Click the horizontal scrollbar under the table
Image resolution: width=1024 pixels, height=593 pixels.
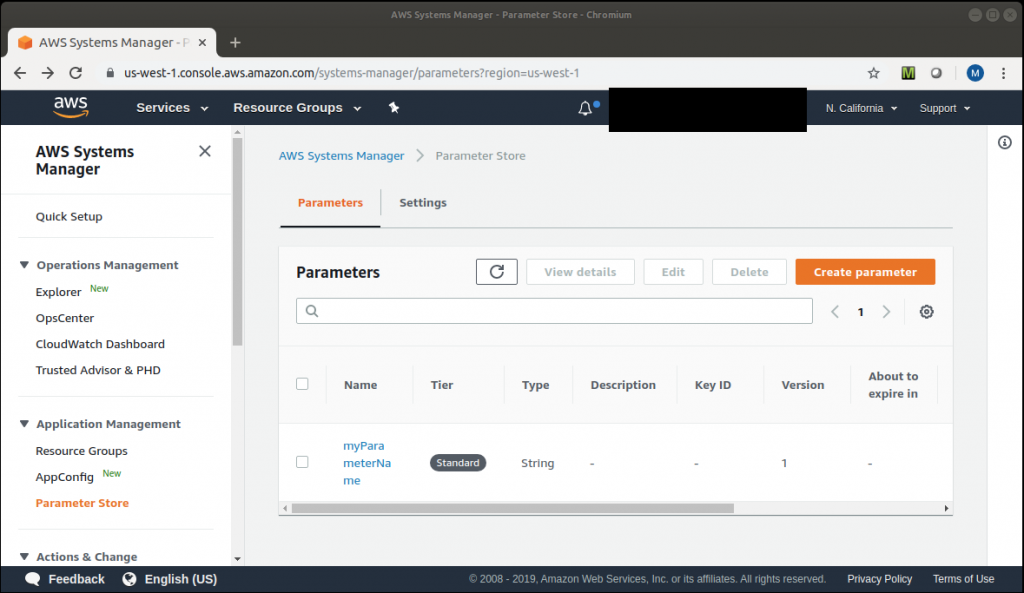coord(512,508)
